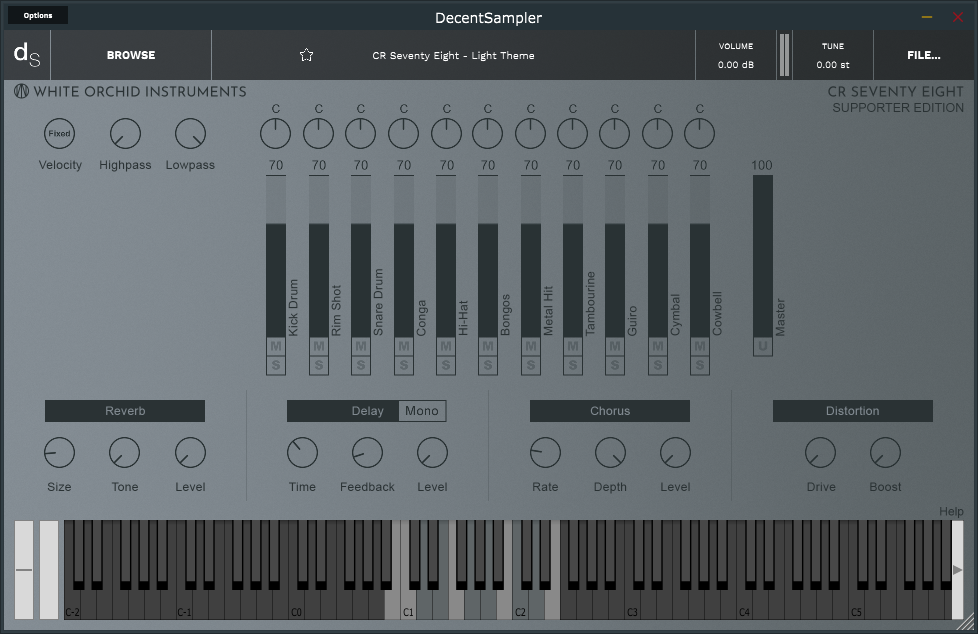
Task: Adjust the Highpass filter knob
Action: pos(125,134)
